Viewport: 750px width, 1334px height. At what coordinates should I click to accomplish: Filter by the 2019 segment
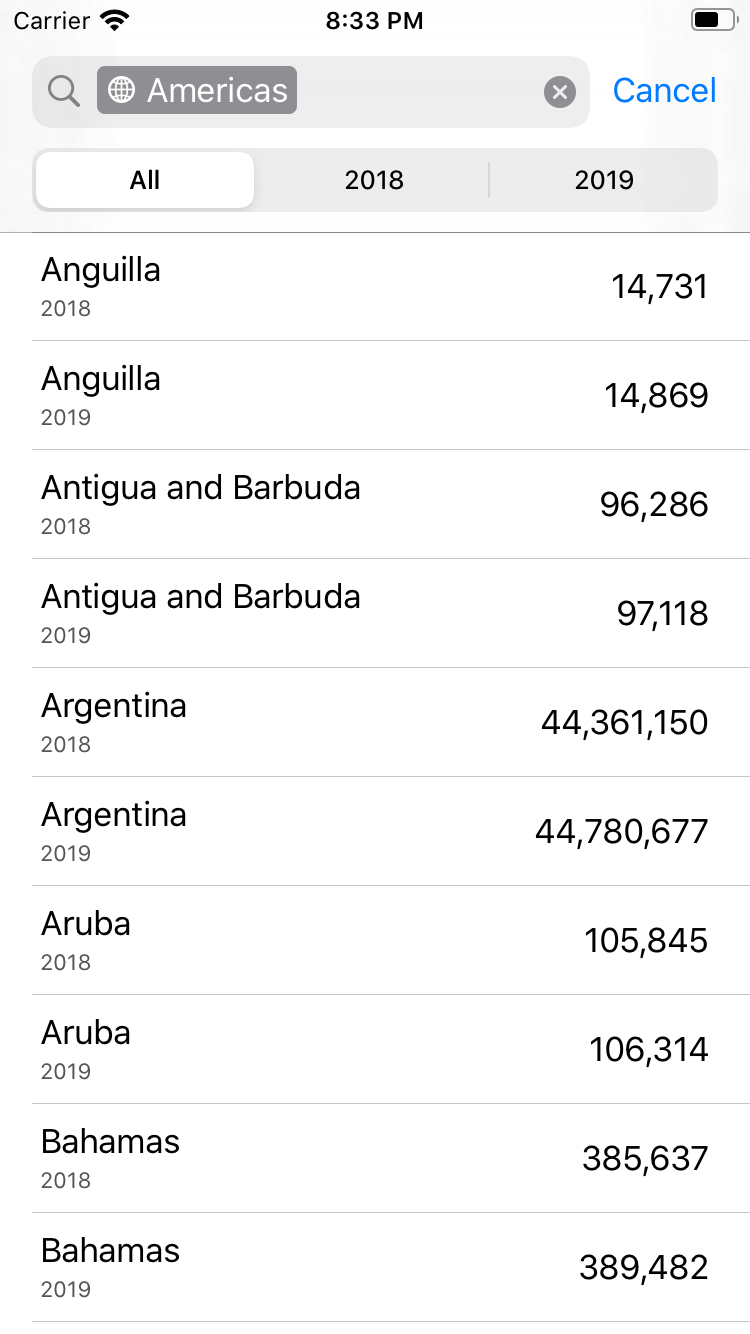pos(604,180)
